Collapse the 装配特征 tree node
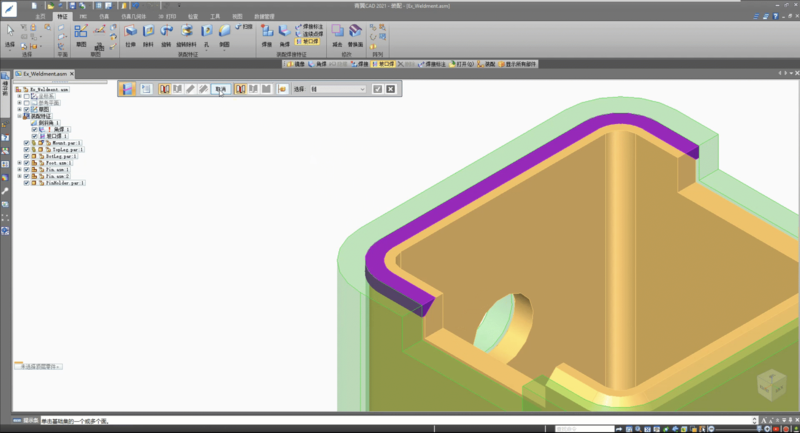Image resolution: width=800 pixels, height=433 pixels. 19,115
